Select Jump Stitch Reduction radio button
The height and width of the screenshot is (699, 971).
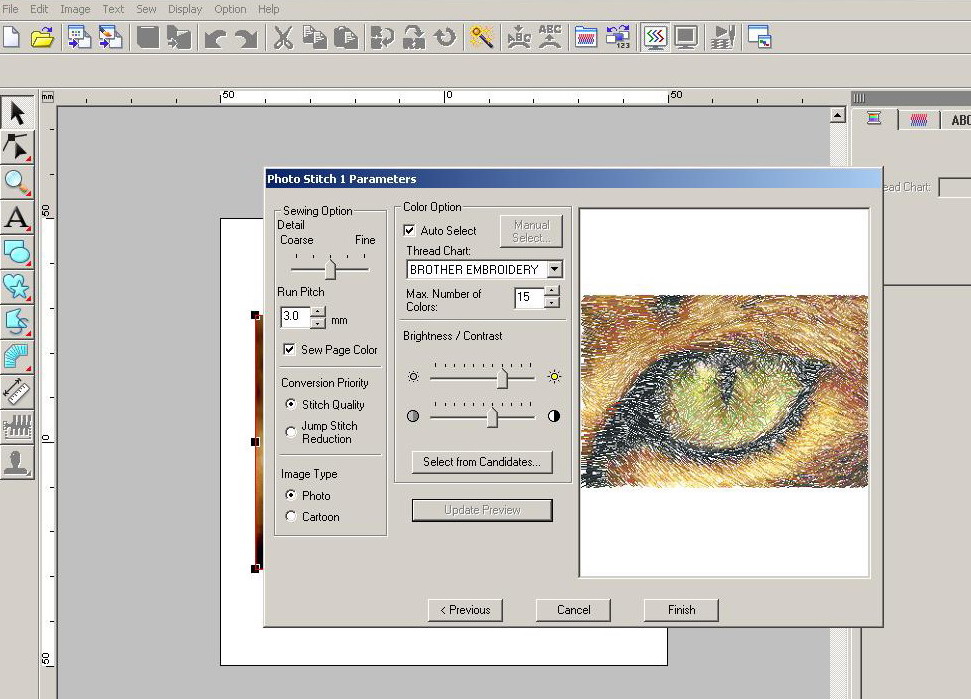[x=291, y=432]
